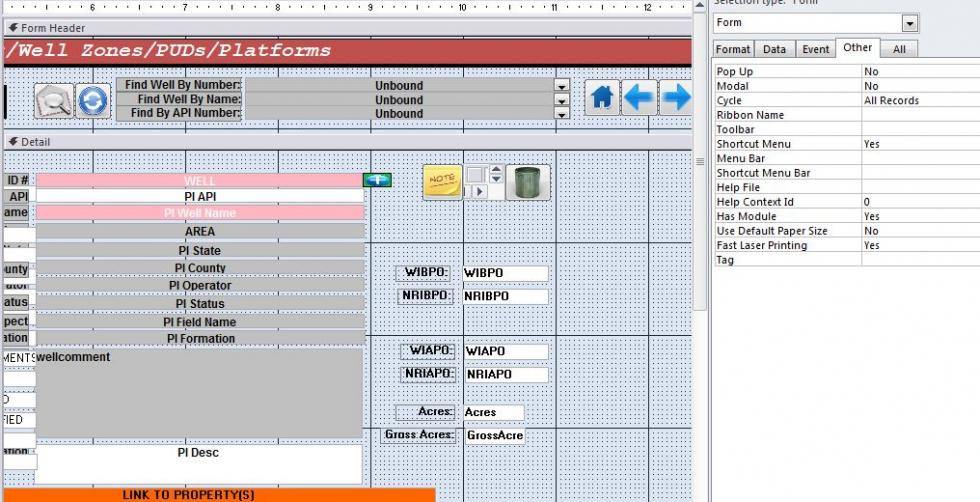Select the NRIAPO: label
This screenshot has width=980, height=502.
[428, 374]
